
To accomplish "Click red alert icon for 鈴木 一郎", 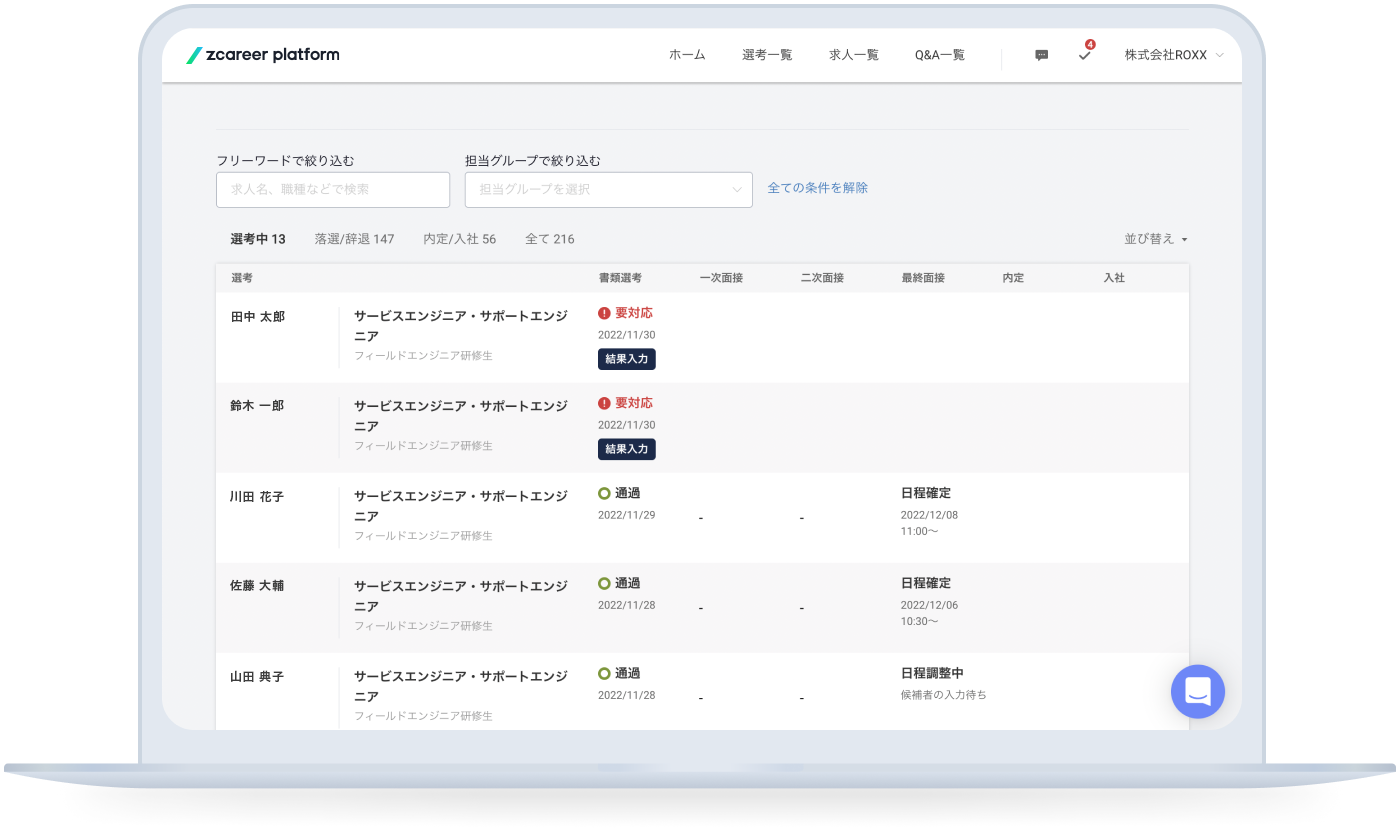I will pyautogui.click(x=604, y=404).
